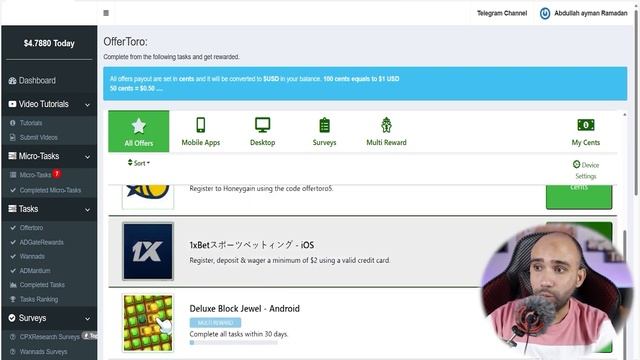Screen dimensions: 640x360
Task: Click the Deluxe Block Jewel thumbnail
Action: pos(148,323)
